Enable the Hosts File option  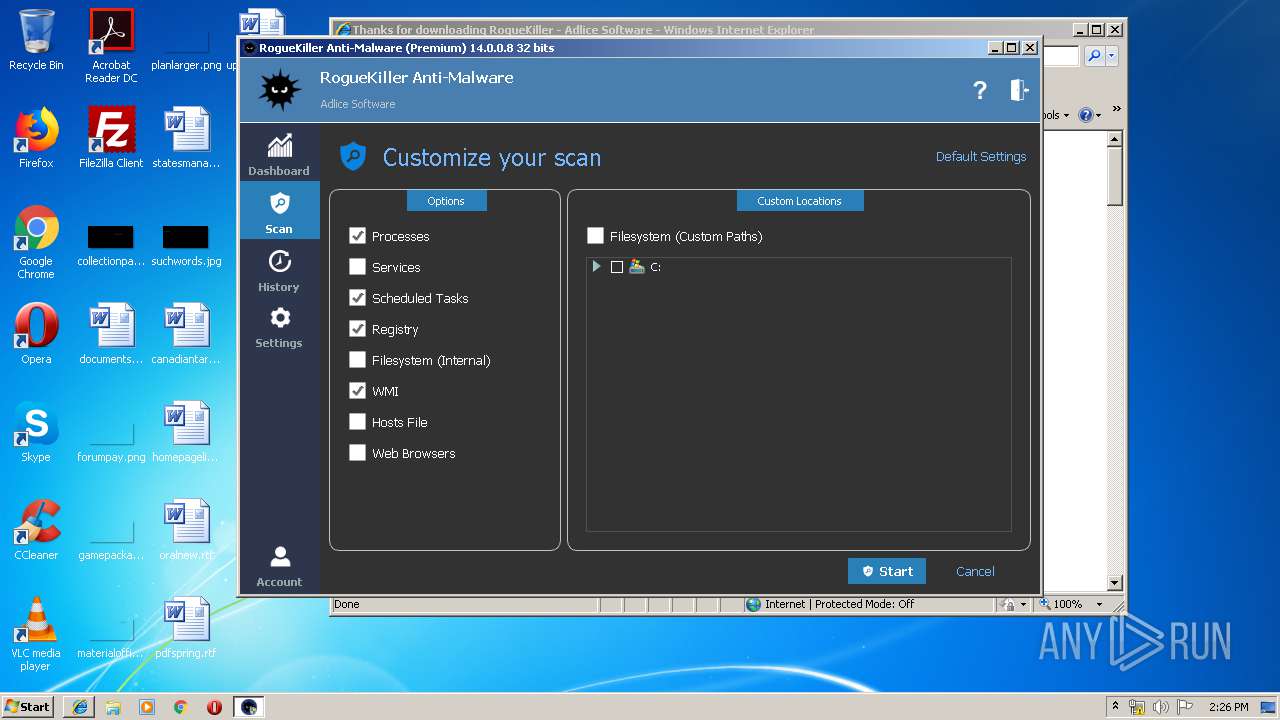point(357,422)
